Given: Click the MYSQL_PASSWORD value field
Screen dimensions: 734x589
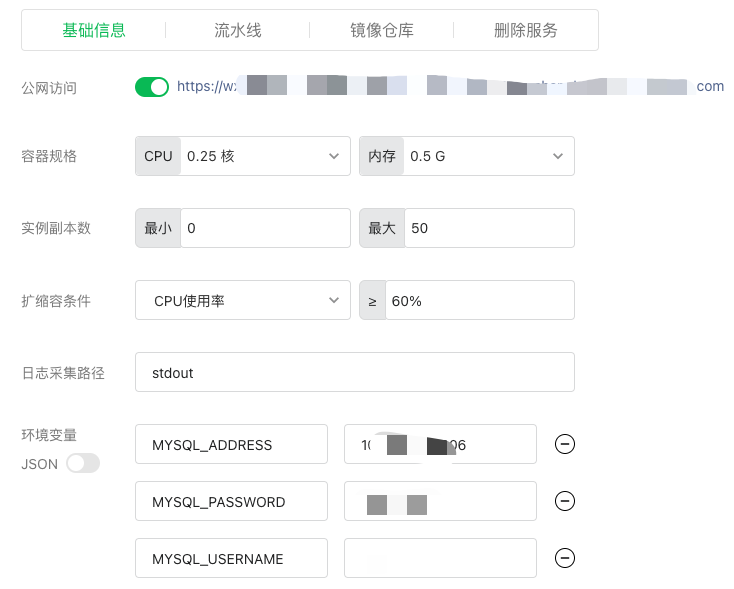Looking at the screenshot, I should (440, 502).
